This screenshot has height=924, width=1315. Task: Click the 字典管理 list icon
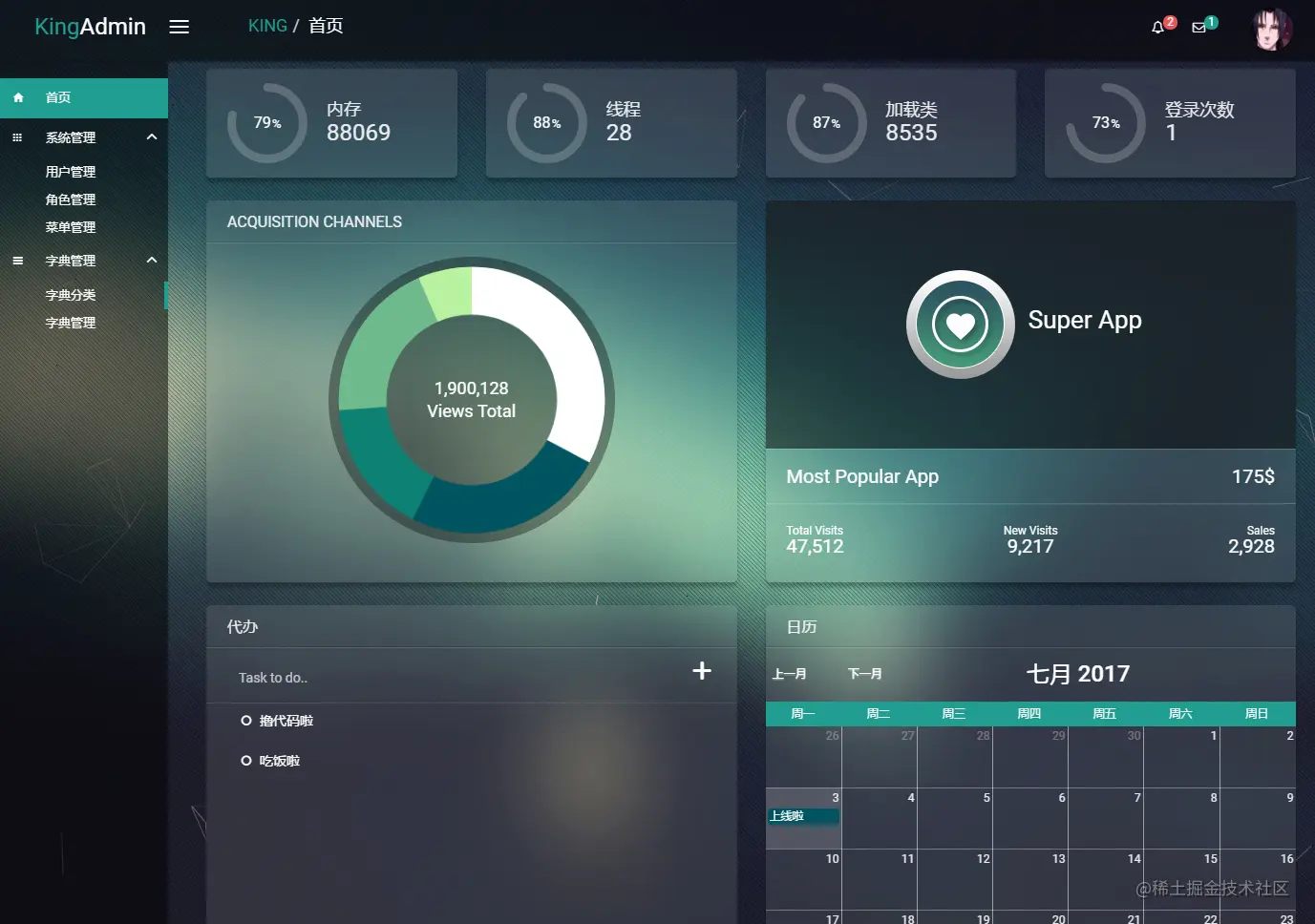tap(17, 261)
